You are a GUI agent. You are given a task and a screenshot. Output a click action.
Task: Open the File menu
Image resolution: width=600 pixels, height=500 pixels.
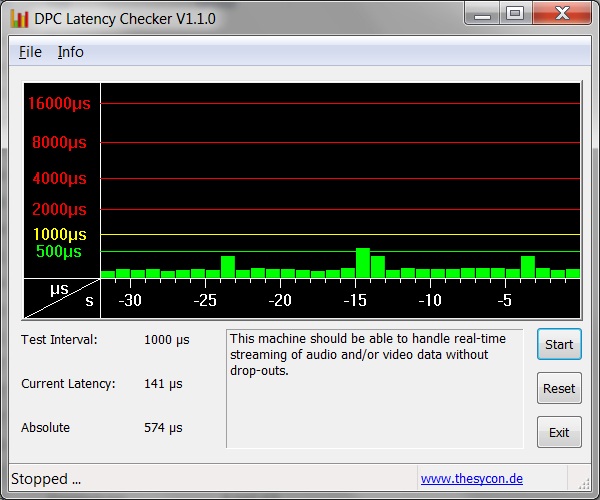coord(30,52)
